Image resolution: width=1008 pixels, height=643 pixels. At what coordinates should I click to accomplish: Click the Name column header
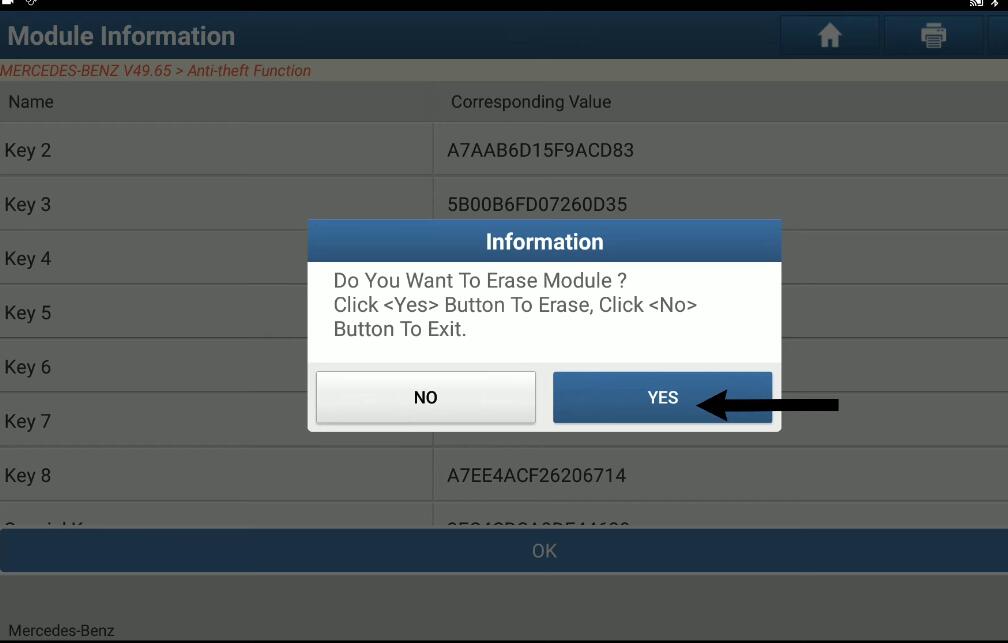31,102
